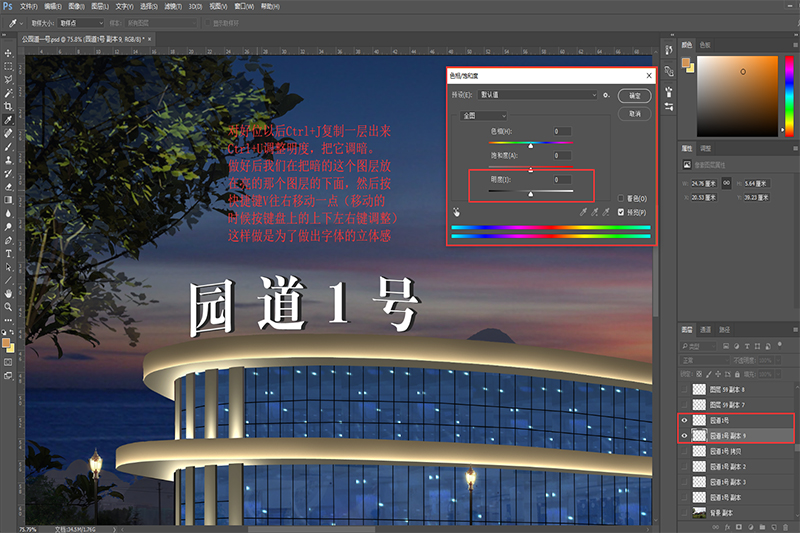Click the 取消 (Cancel) button
Viewport: 800px width, 533px height.
[634, 114]
